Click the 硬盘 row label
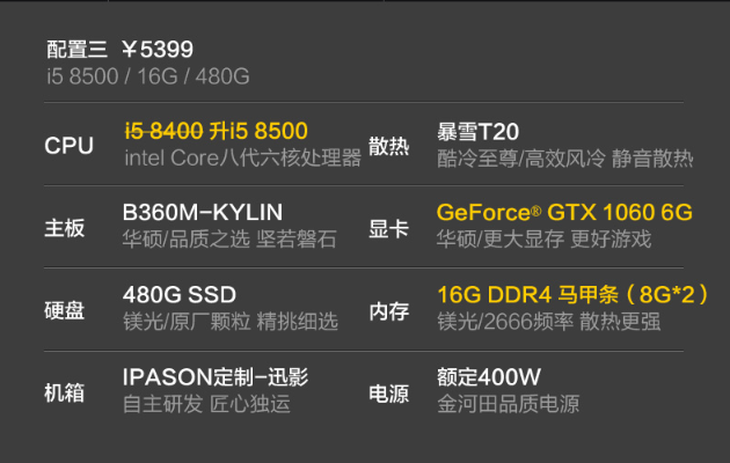 click(x=65, y=310)
